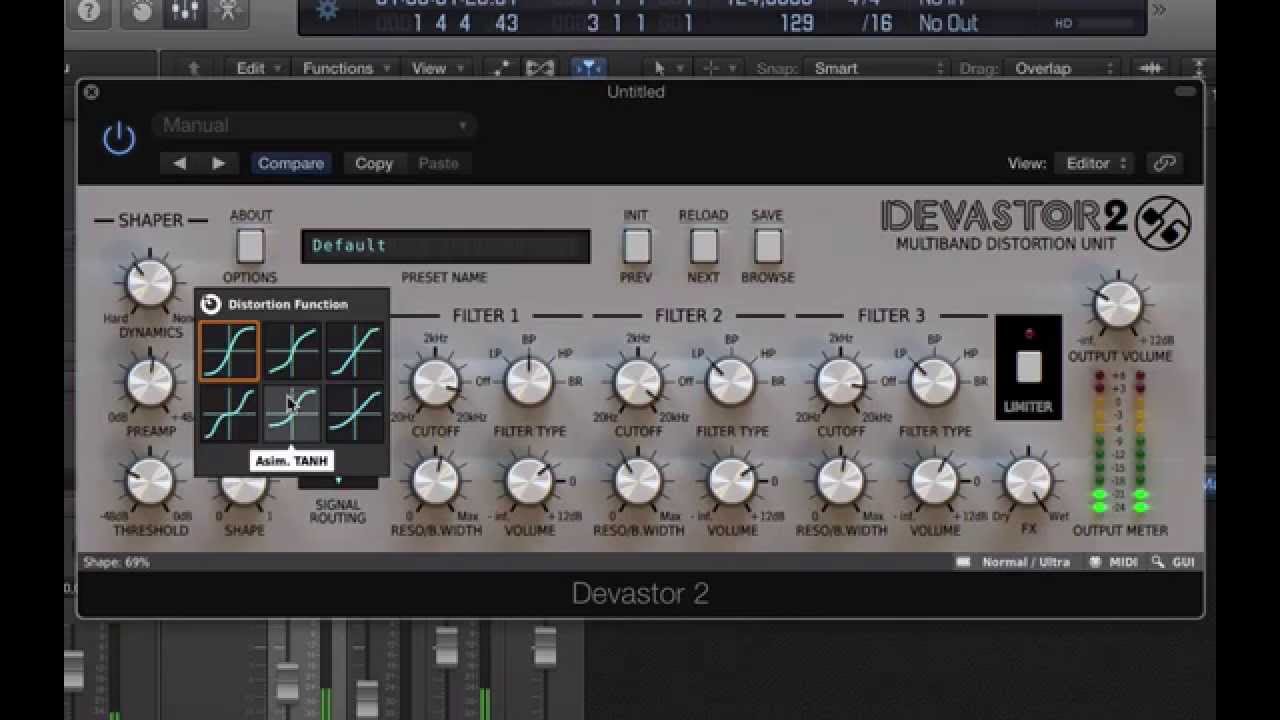Click the up-arrow icon left of Edit
The image size is (1280, 720).
tap(194, 68)
